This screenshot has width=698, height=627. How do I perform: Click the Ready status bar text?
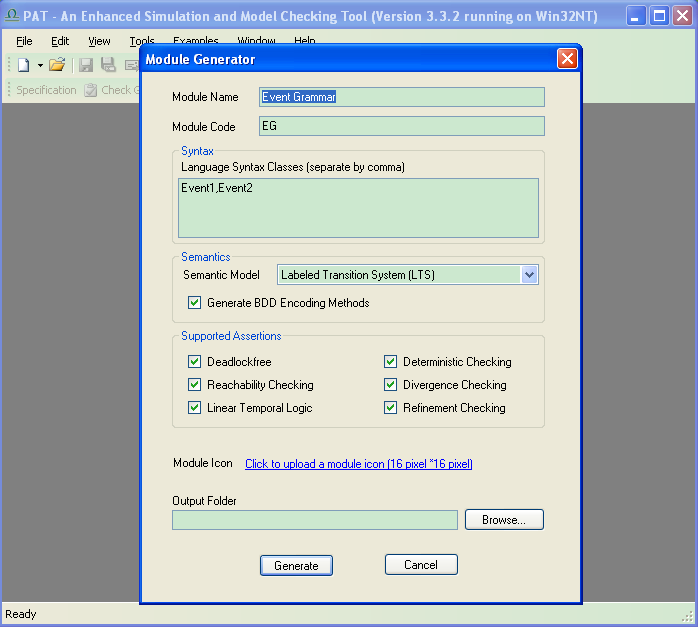pyautogui.click(x=20, y=614)
